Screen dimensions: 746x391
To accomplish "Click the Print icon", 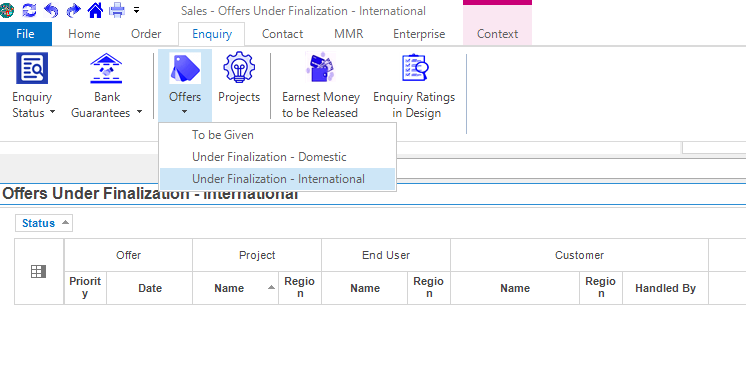I will pos(117,10).
